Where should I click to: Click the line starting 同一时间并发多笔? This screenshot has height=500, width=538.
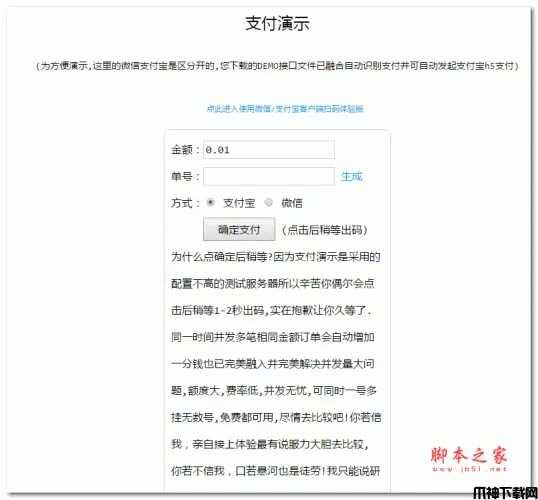[x=273, y=337]
